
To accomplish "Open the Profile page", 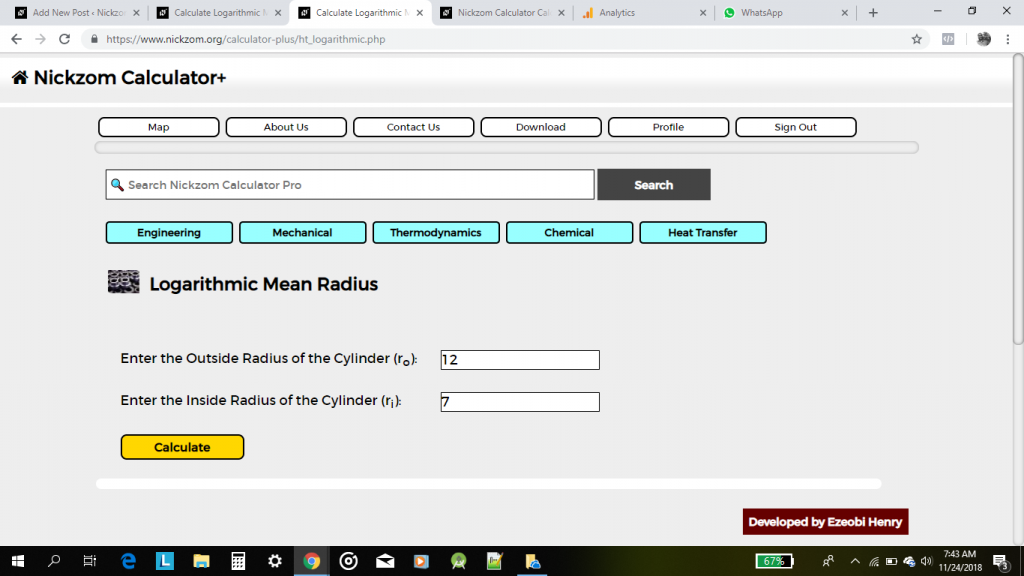I will pyautogui.click(x=668, y=127).
